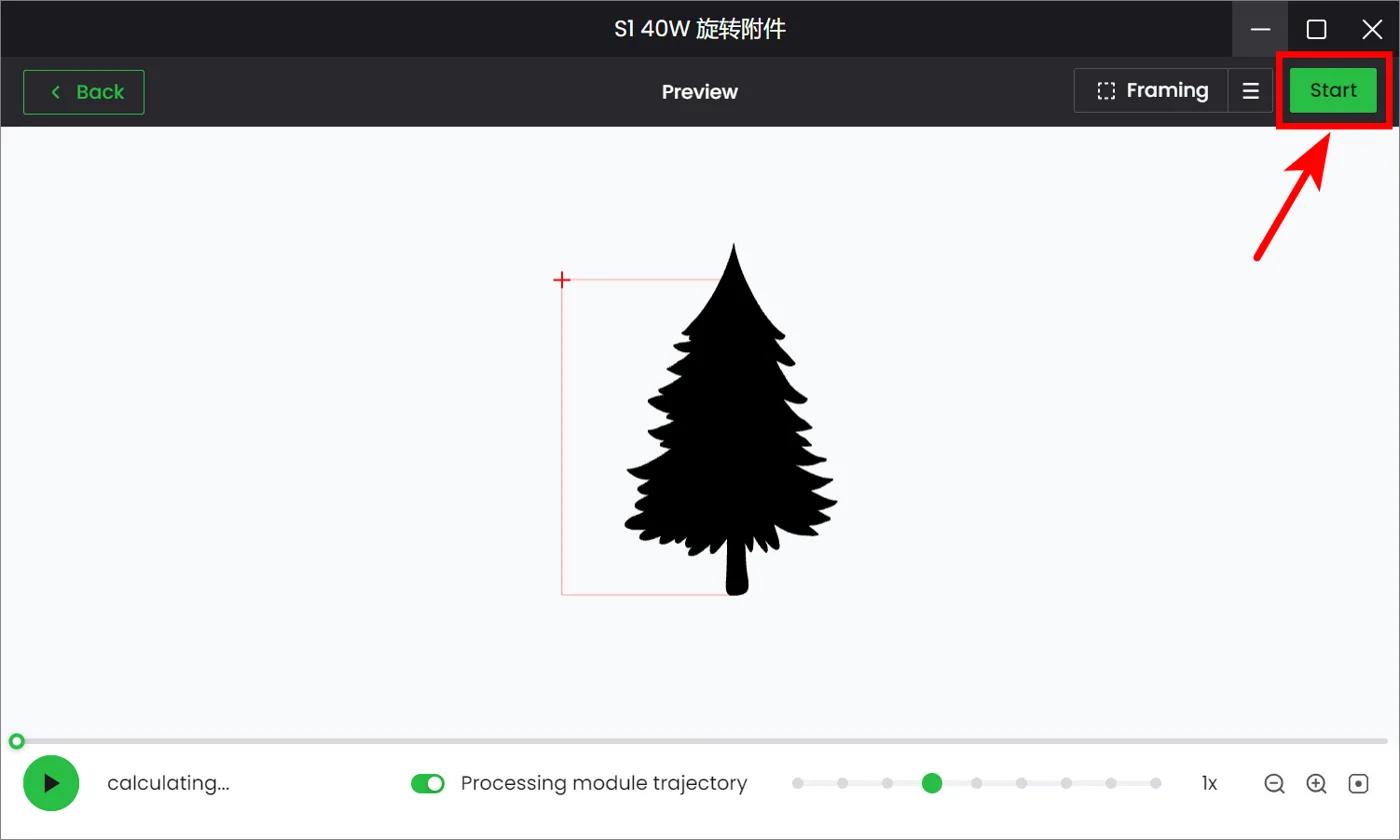Close the S1 40W window
Image resolution: width=1400 pixels, height=840 pixels.
pyautogui.click(x=1372, y=29)
